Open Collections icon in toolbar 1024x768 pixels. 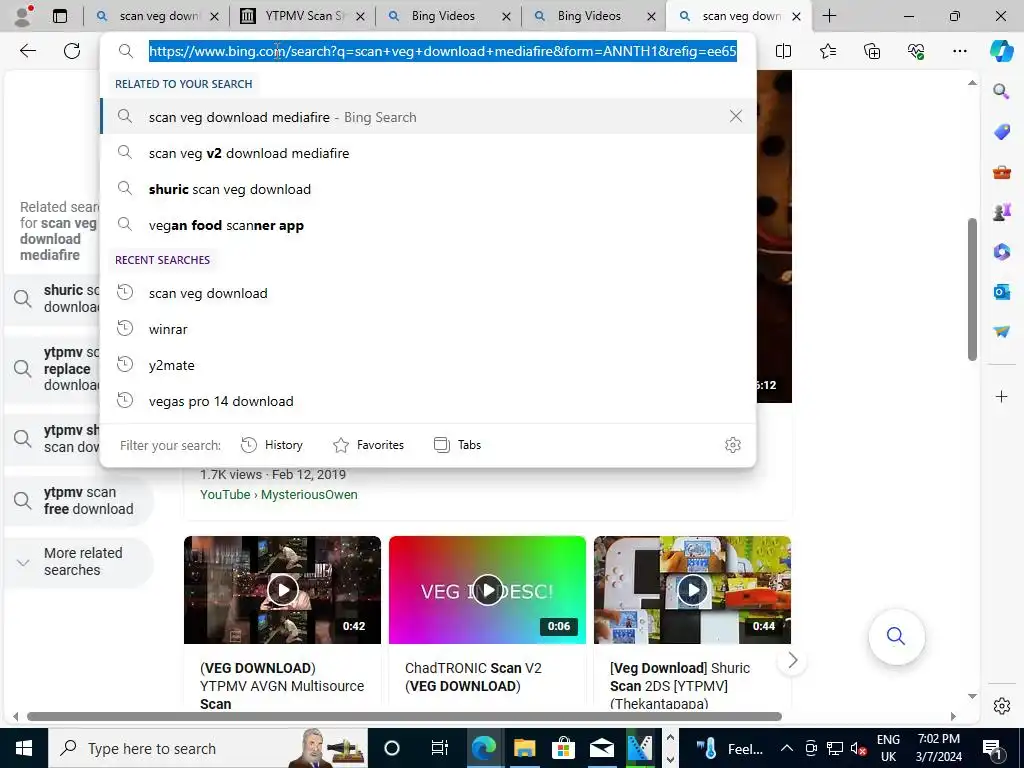click(x=872, y=51)
